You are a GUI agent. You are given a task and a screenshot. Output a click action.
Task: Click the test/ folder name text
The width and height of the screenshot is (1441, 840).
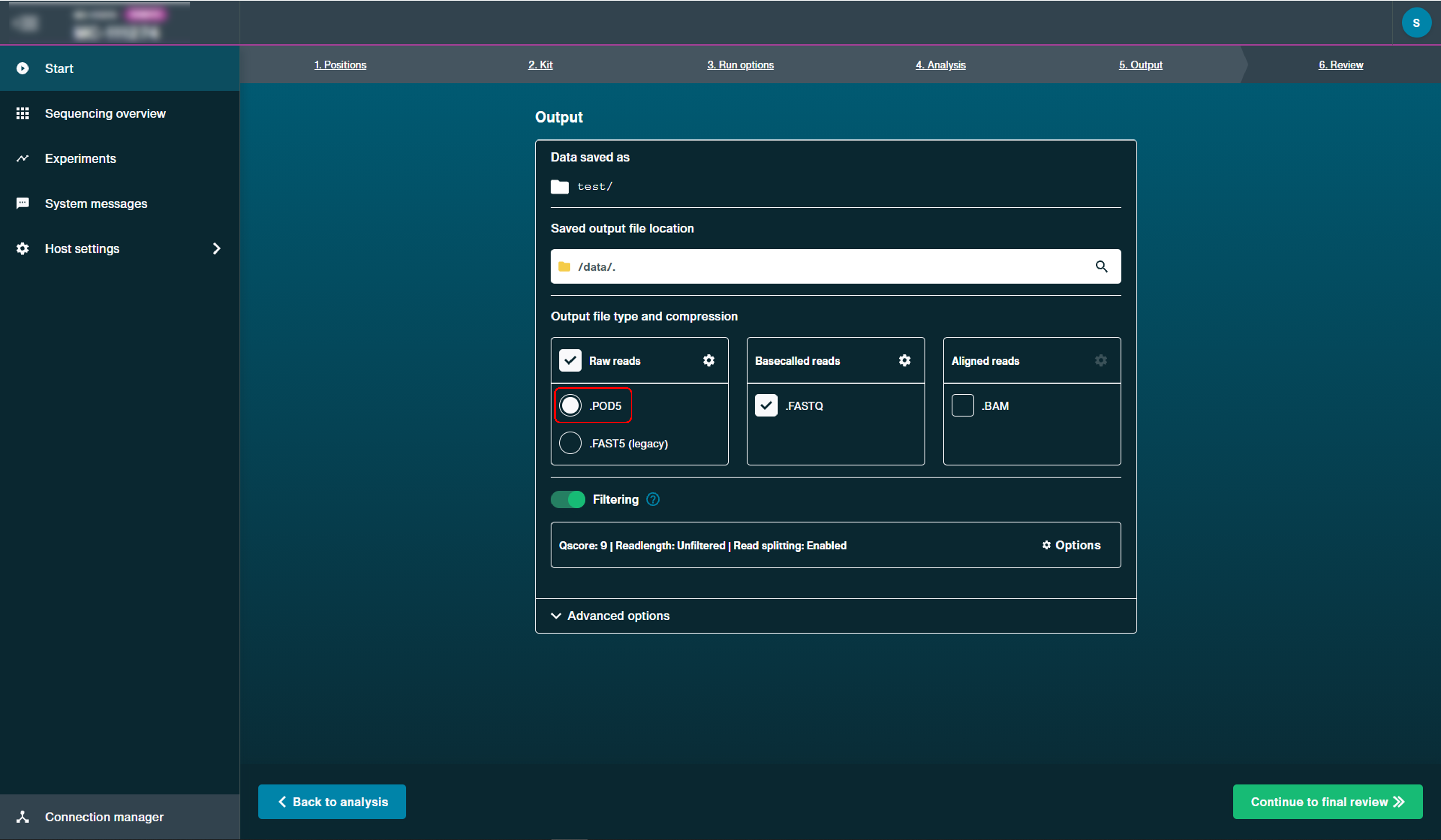(595, 186)
